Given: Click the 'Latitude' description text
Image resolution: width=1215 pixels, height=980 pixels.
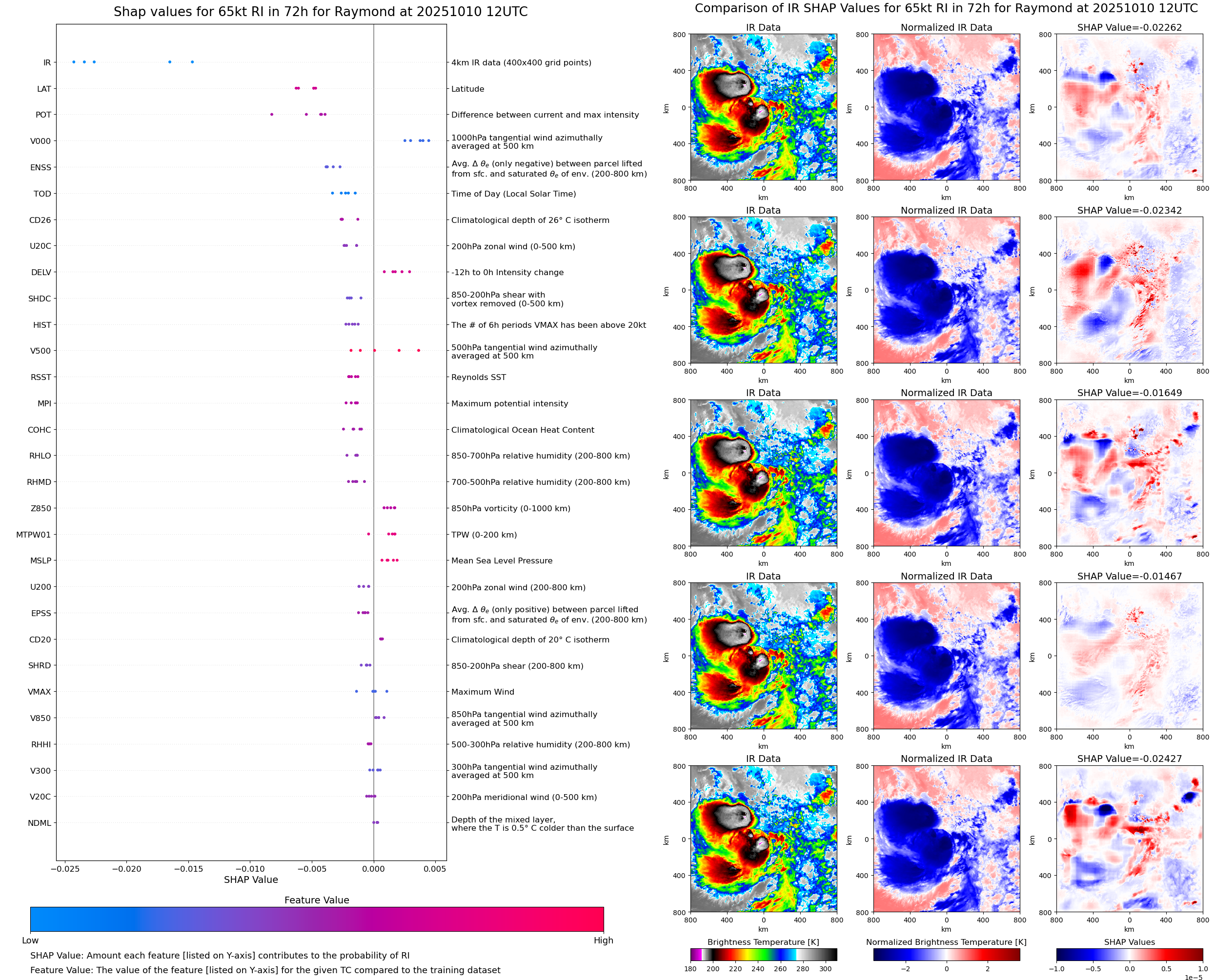Looking at the screenshot, I should [467, 89].
